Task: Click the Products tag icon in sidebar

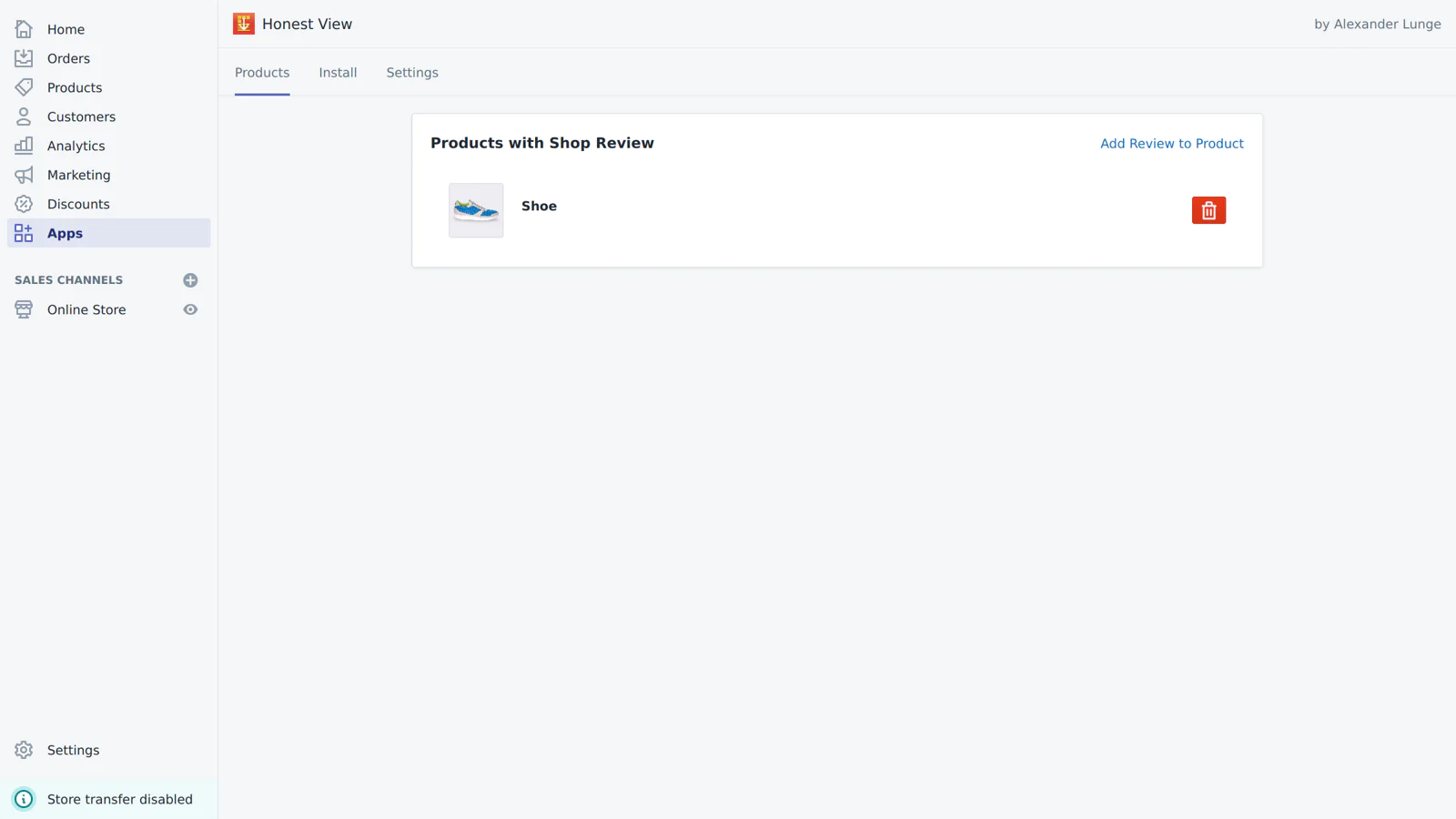Action: [24, 87]
